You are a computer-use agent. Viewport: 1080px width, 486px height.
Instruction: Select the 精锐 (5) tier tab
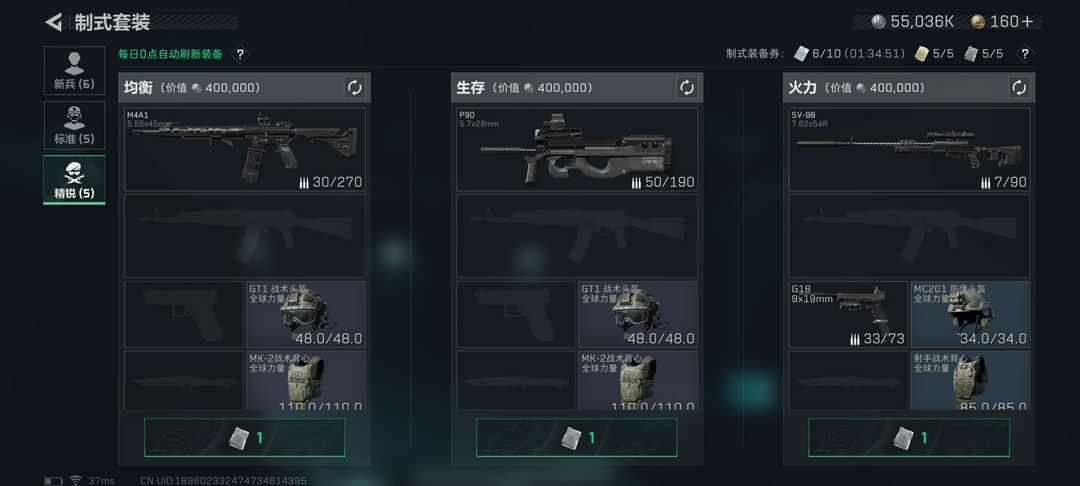coord(74,180)
